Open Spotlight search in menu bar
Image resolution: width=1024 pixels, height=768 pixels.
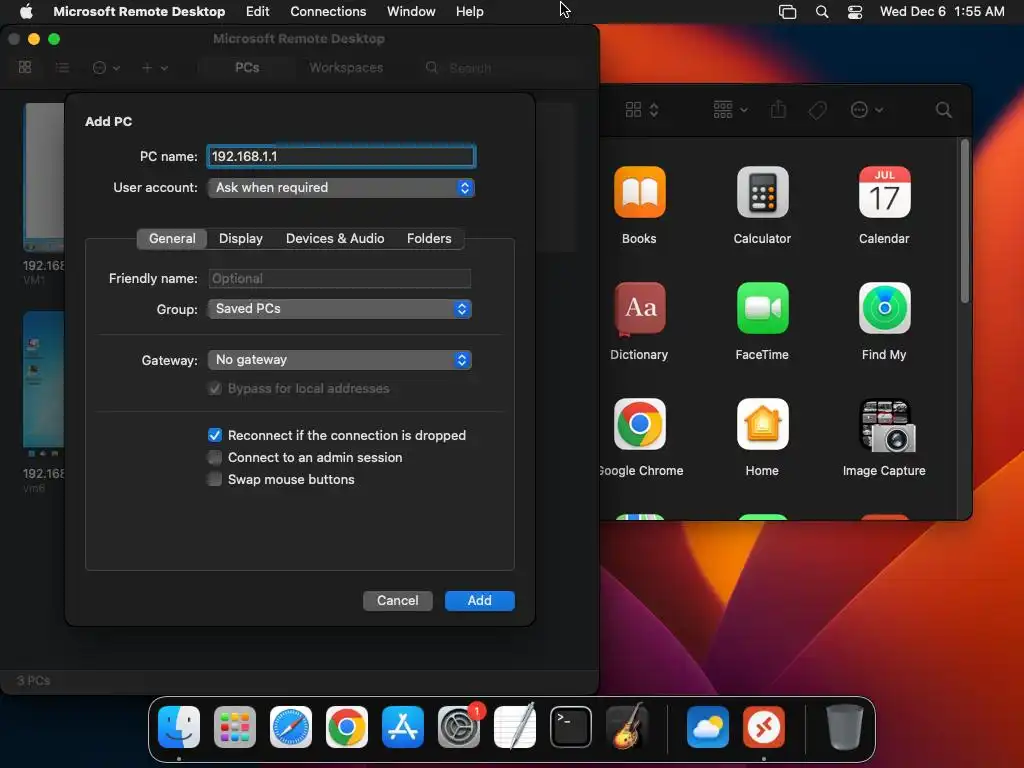[x=822, y=12]
